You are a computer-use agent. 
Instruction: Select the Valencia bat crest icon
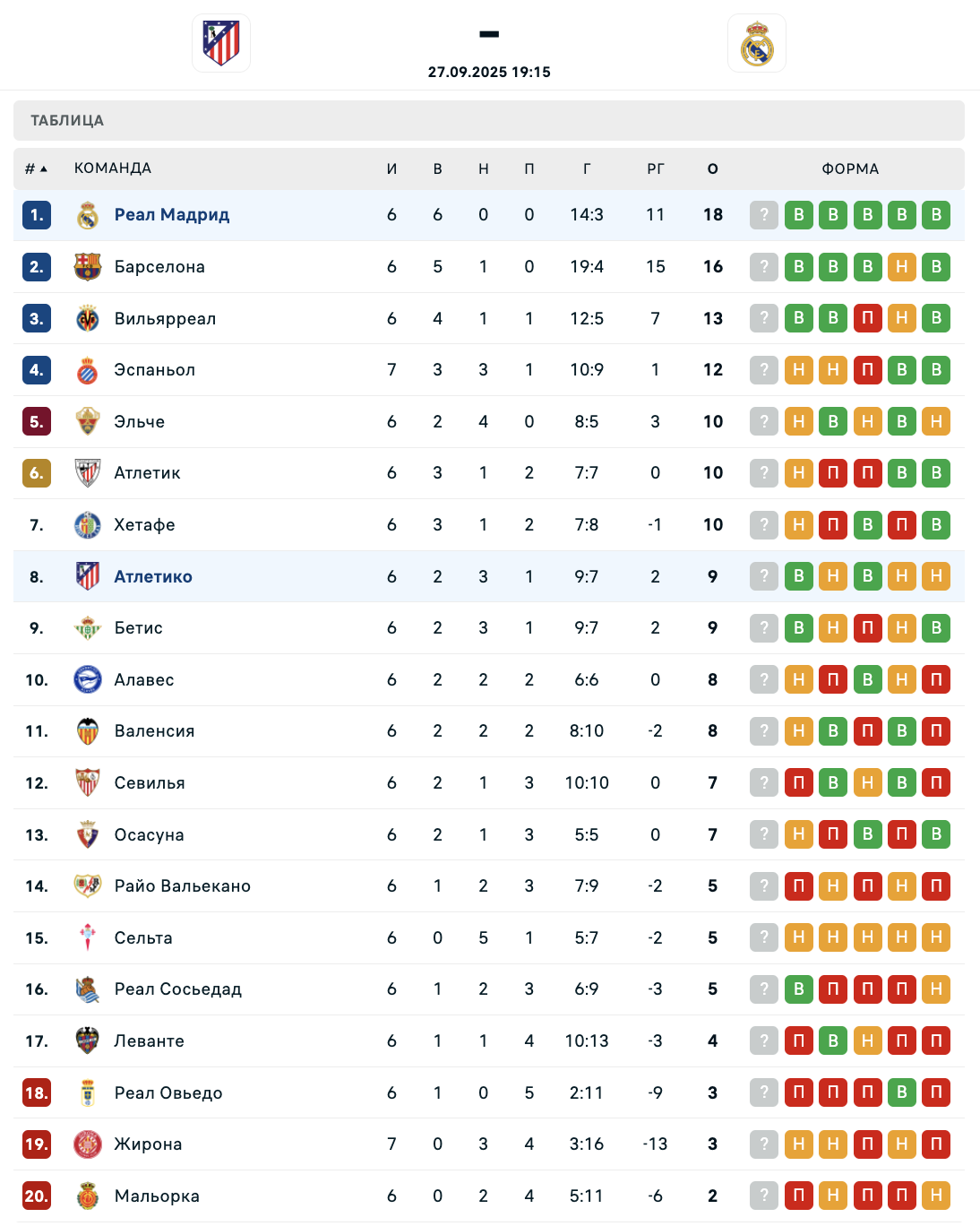pyautogui.click(x=88, y=731)
